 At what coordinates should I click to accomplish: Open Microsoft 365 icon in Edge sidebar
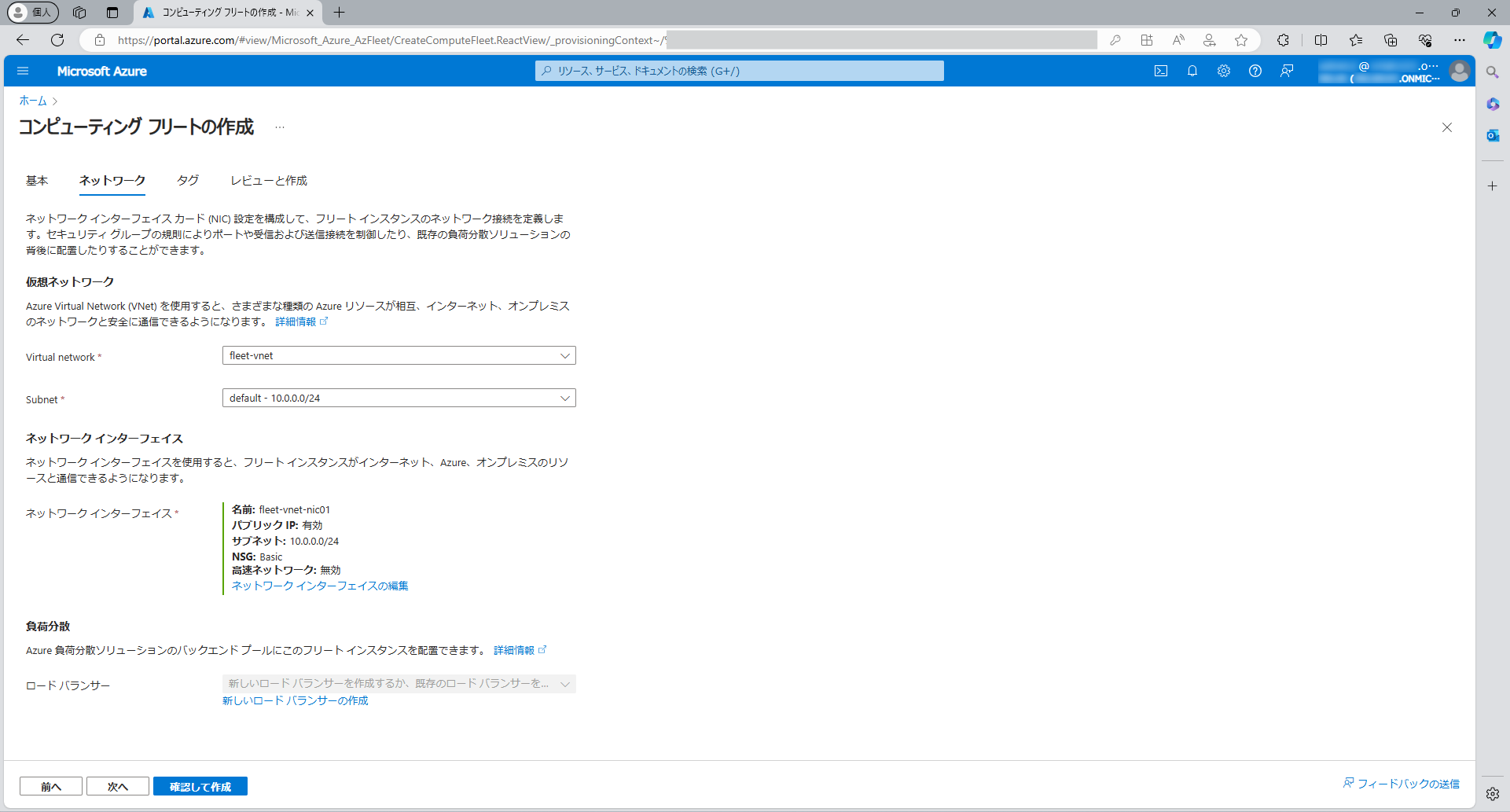pyautogui.click(x=1493, y=104)
